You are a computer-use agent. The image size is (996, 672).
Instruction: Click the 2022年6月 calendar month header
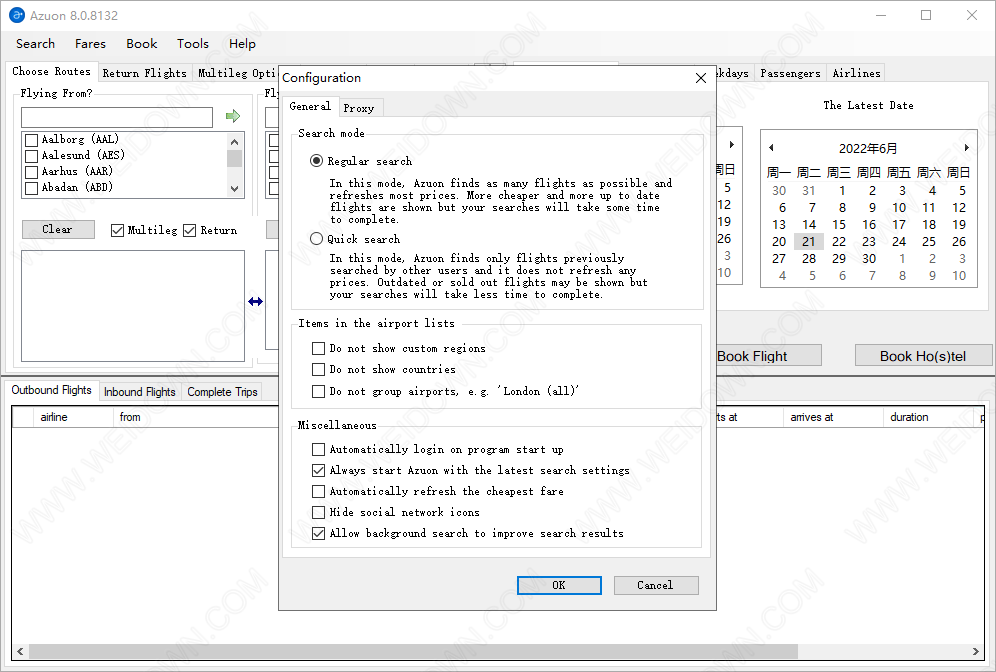point(868,149)
